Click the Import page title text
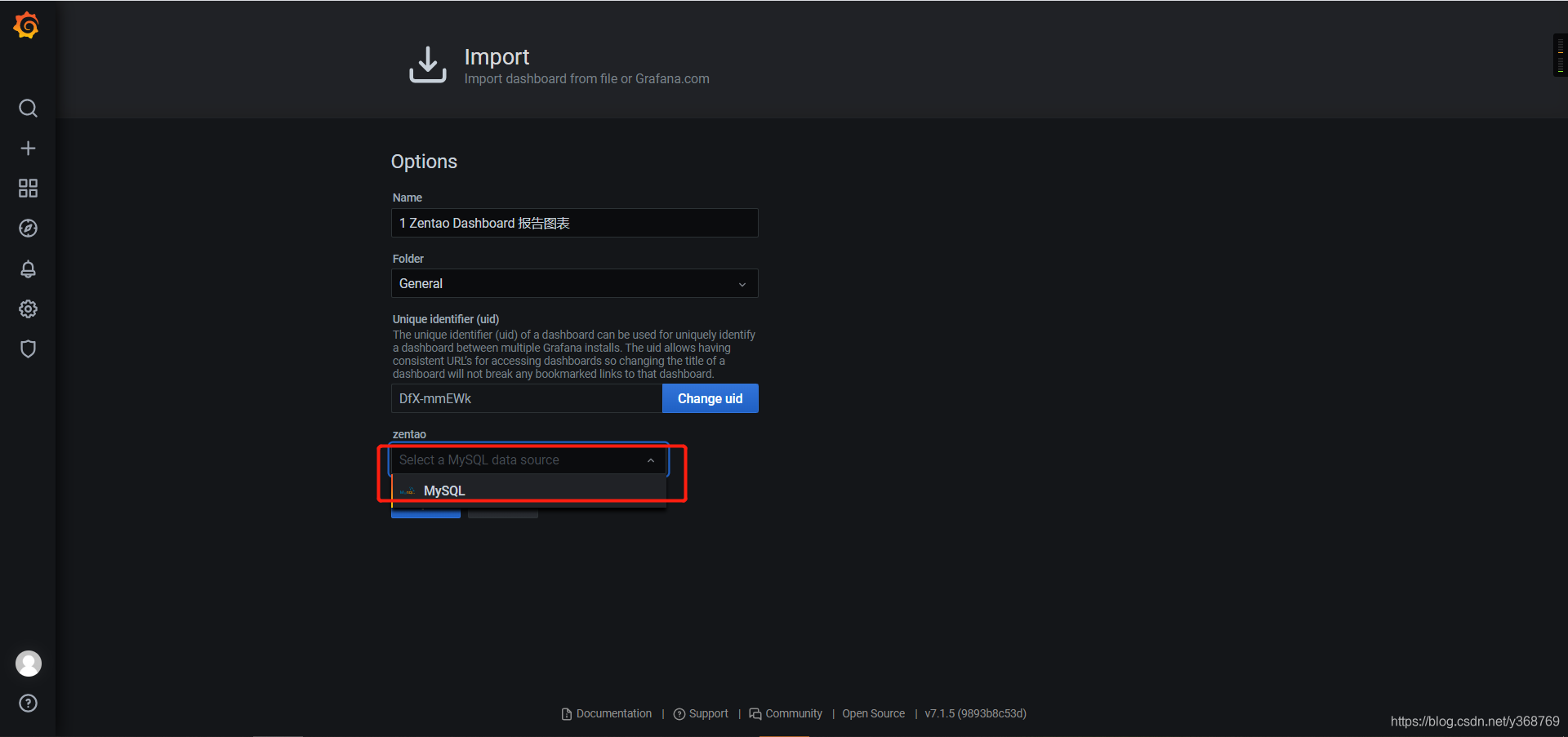The height and width of the screenshot is (737, 1568). click(x=497, y=56)
